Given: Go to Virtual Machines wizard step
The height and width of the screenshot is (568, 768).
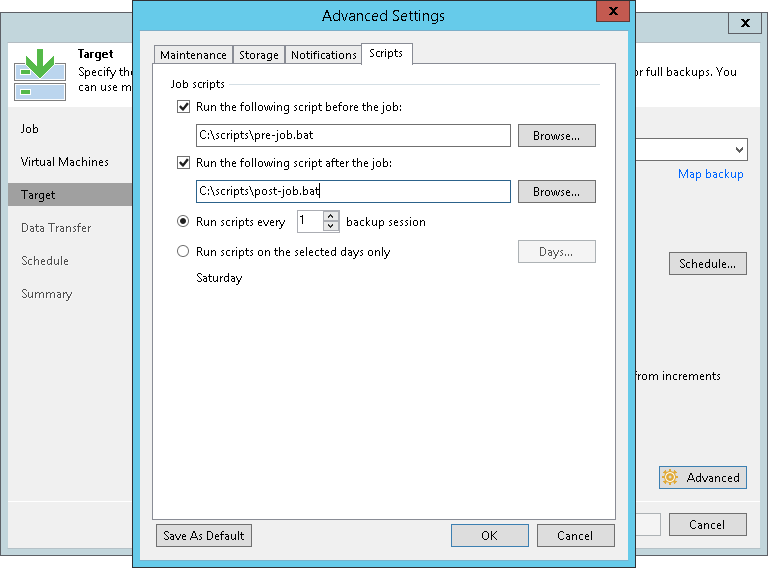Looking at the screenshot, I should click(65, 162).
